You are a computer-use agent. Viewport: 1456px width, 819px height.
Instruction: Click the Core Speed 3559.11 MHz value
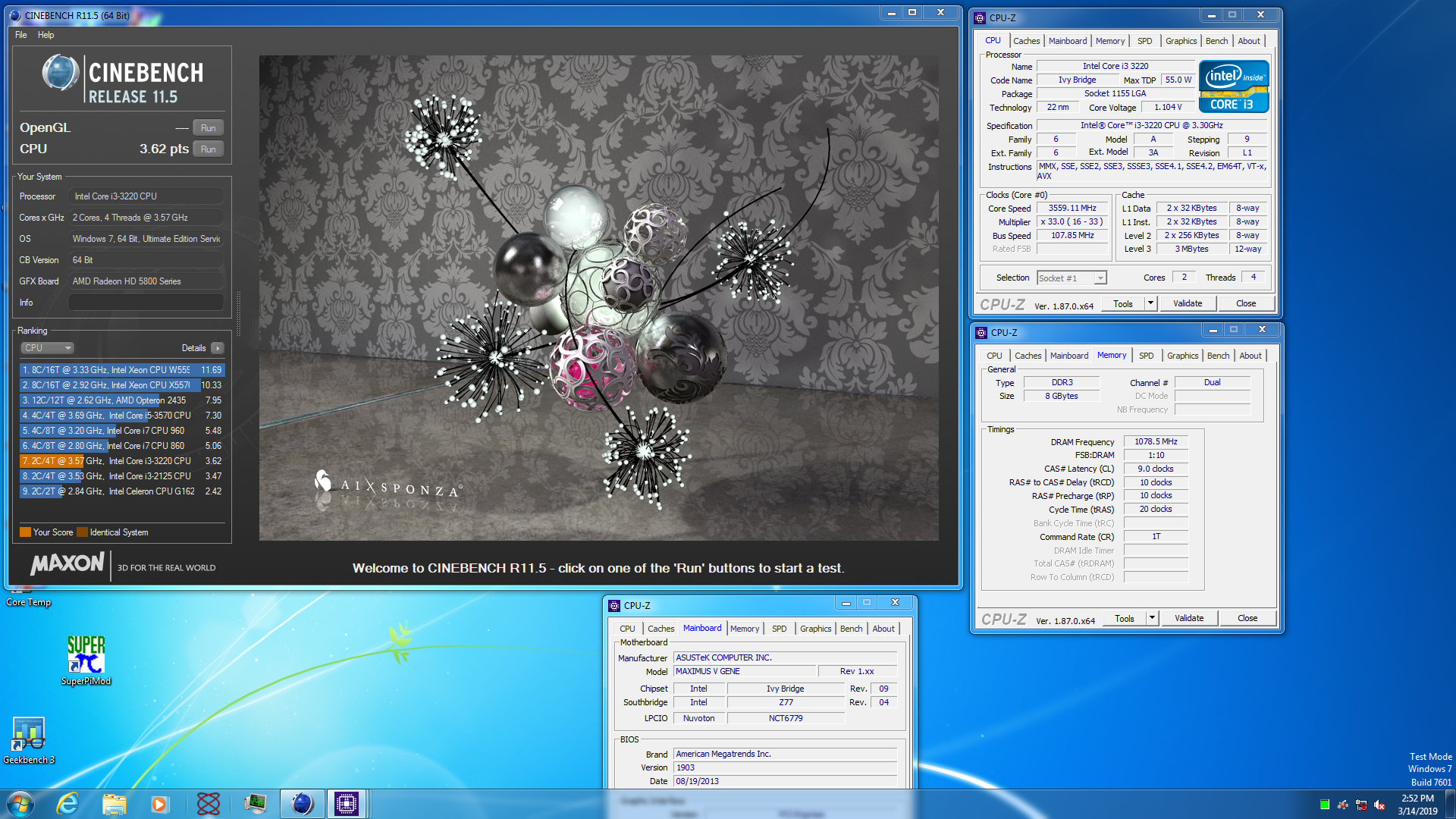[x=1072, y=208]
